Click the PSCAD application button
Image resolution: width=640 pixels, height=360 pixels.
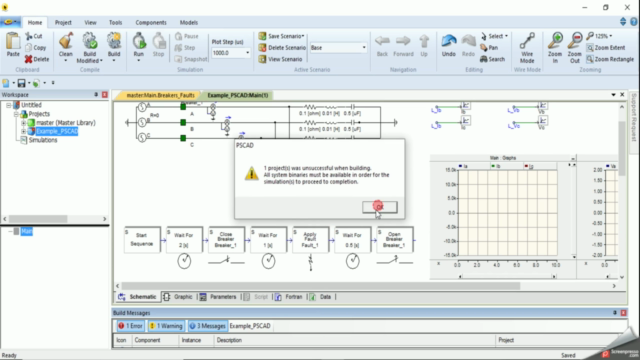[x=11, y=22]
